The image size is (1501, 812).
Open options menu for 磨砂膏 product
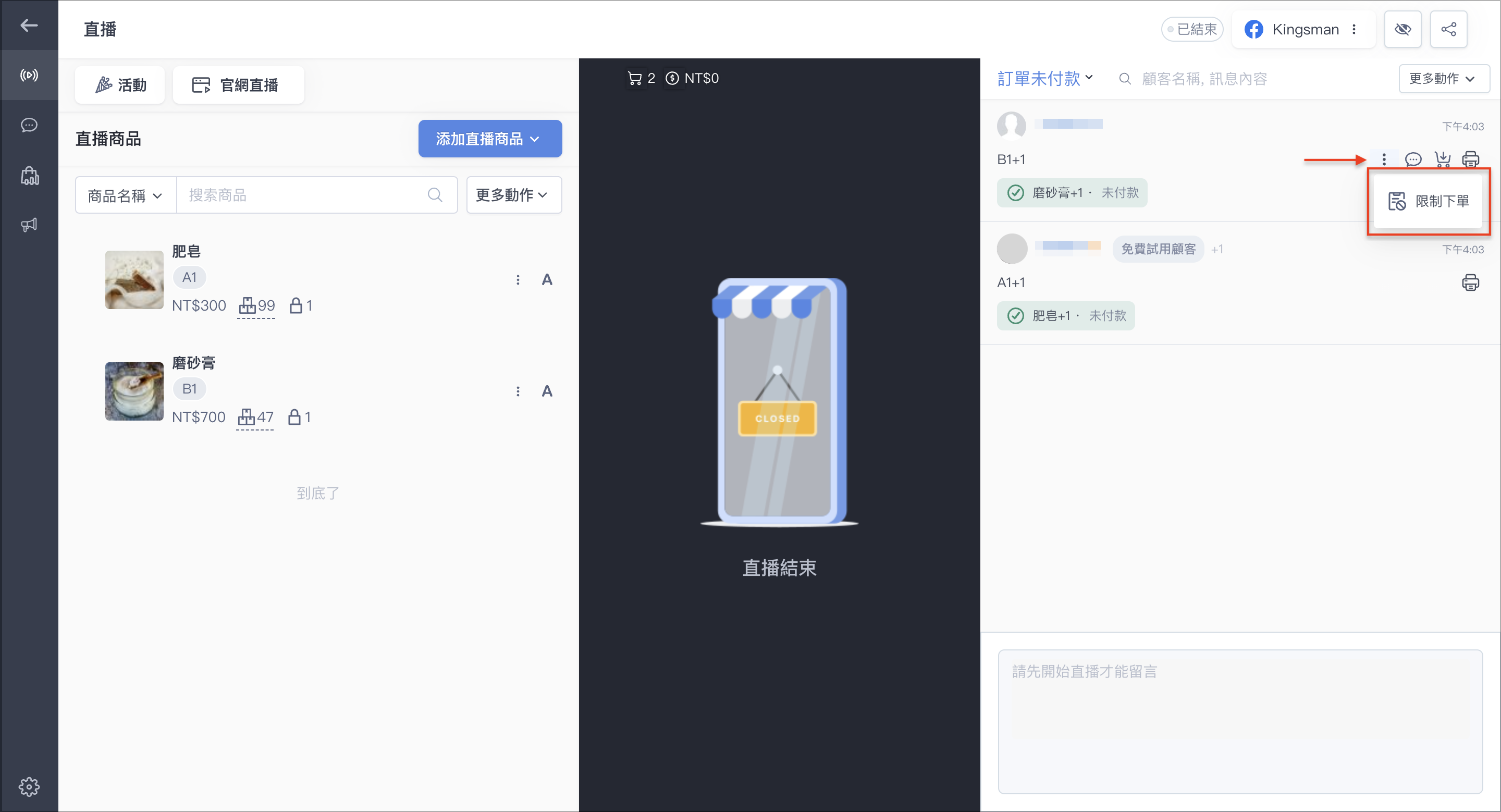518,391
